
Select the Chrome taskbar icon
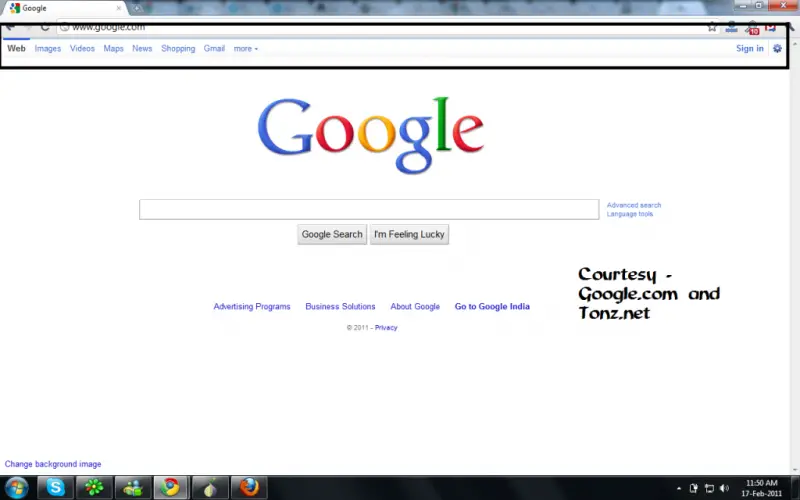point(171,488)
